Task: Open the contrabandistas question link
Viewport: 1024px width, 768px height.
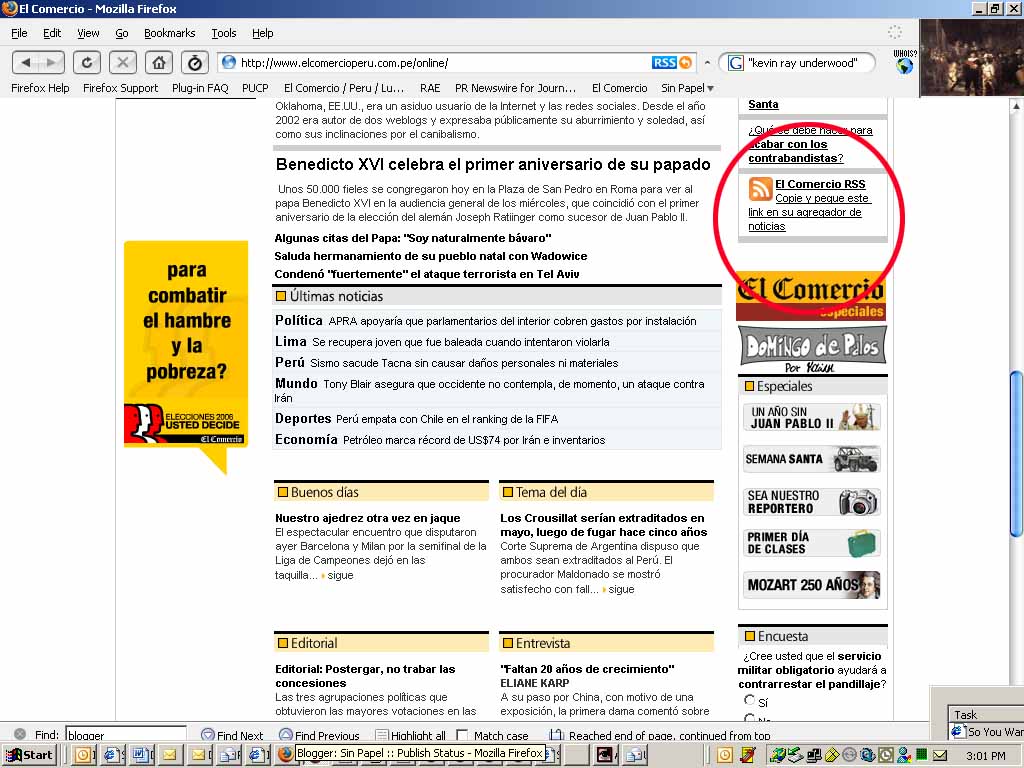Action: coord(810,144)
